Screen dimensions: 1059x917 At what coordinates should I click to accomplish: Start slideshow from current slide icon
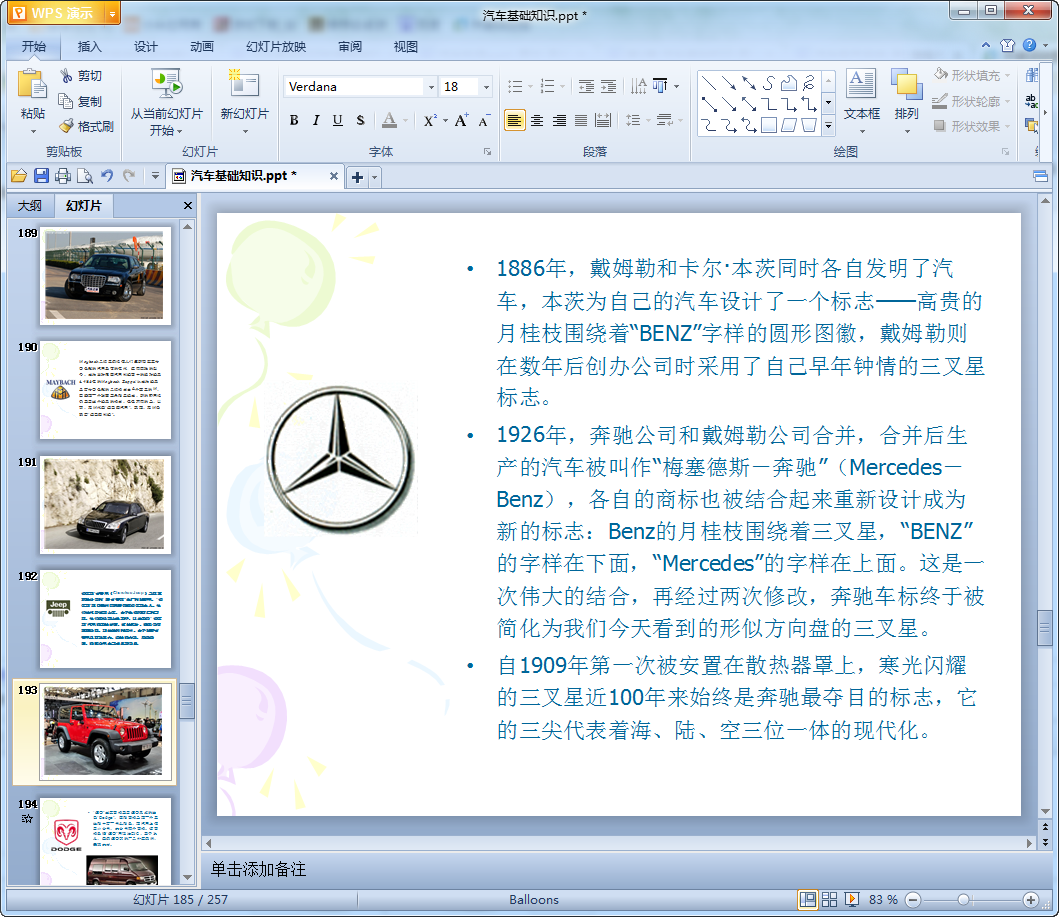click(166, 85)
